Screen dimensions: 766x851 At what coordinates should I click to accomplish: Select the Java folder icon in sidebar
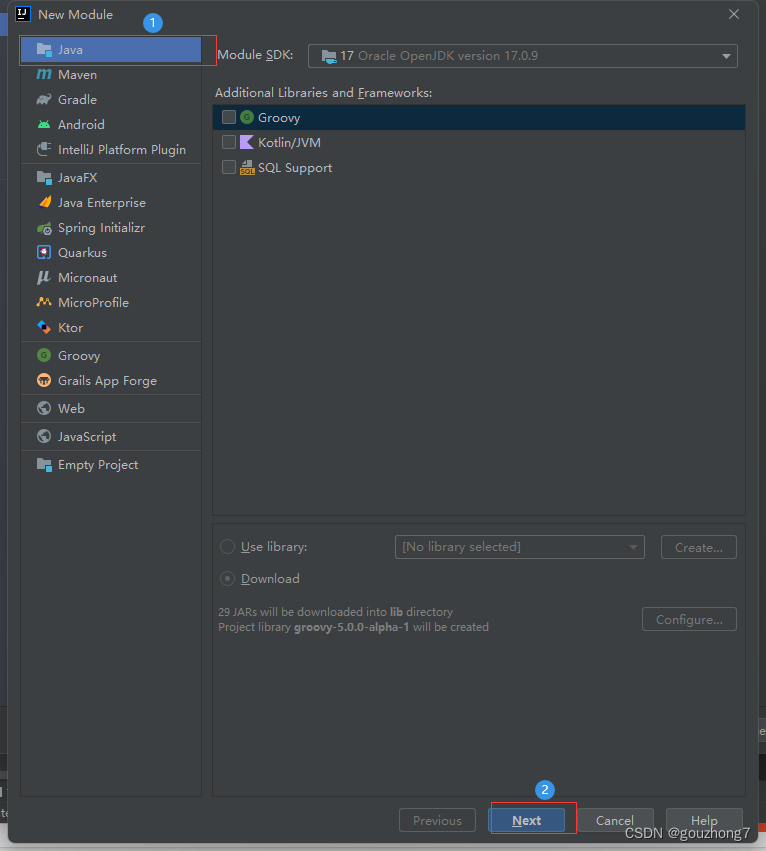(x=44, y=49)
